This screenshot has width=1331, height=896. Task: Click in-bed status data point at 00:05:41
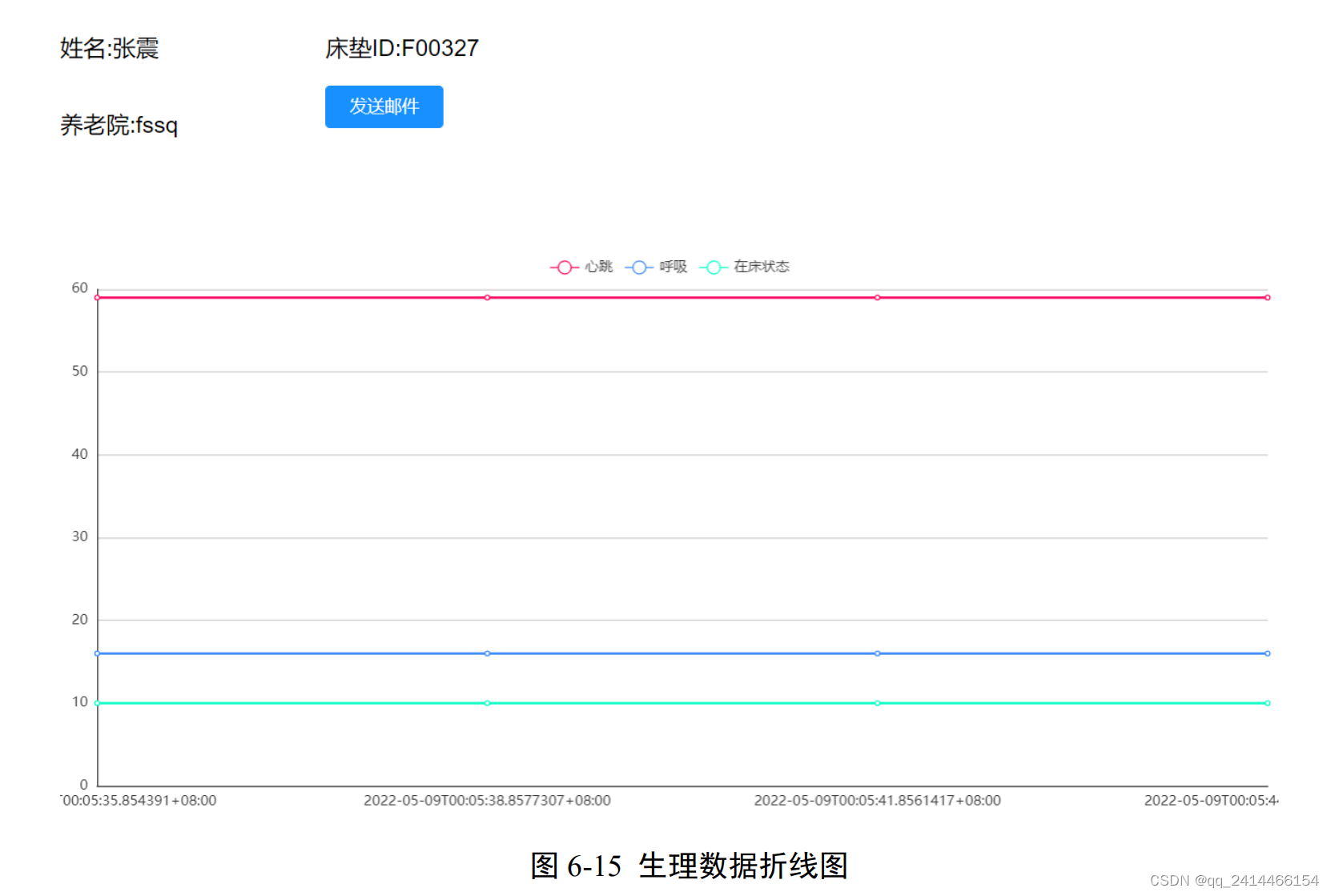coord(877,703)
